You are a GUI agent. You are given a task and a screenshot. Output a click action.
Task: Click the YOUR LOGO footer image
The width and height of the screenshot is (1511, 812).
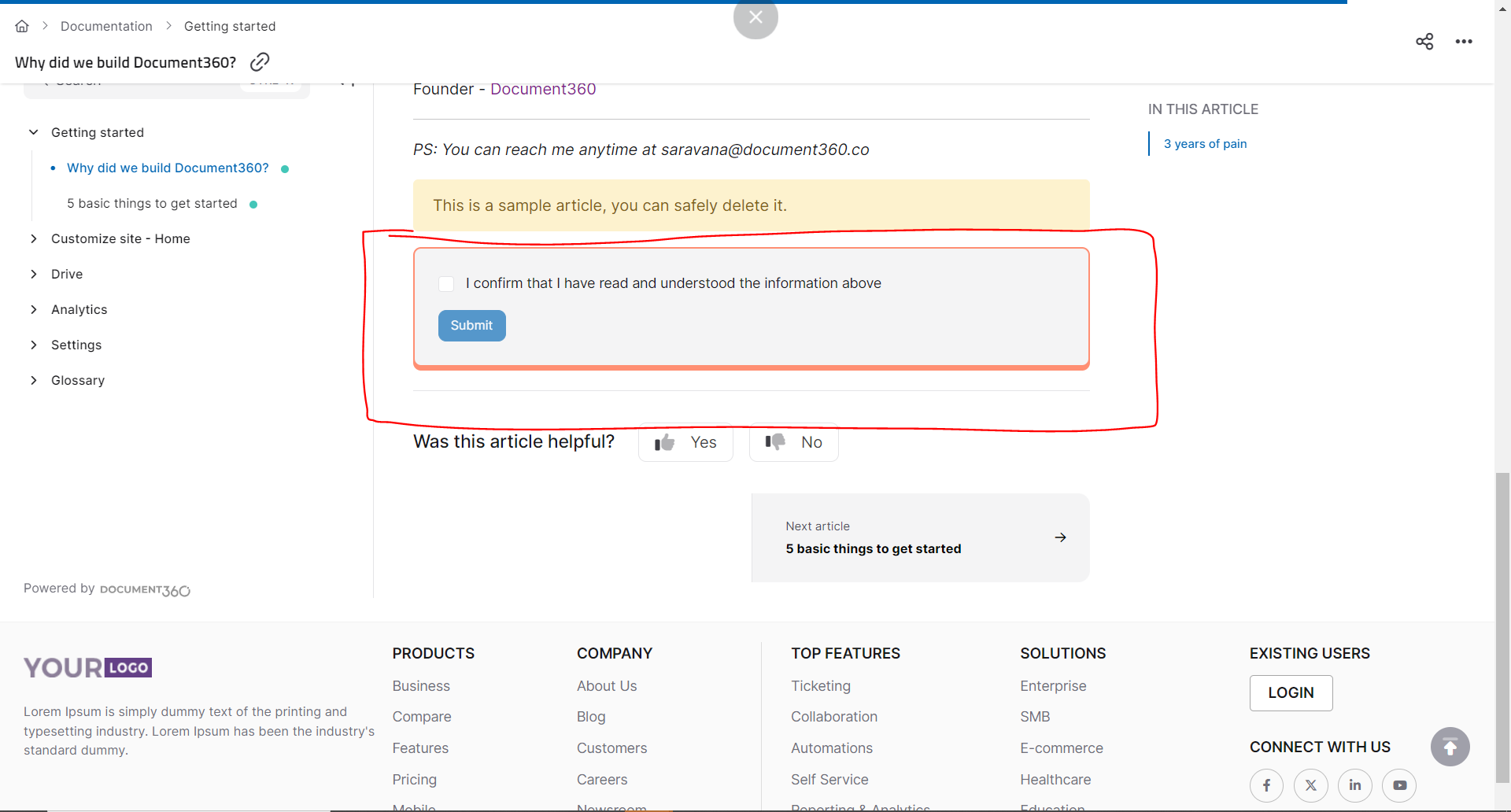87,668
